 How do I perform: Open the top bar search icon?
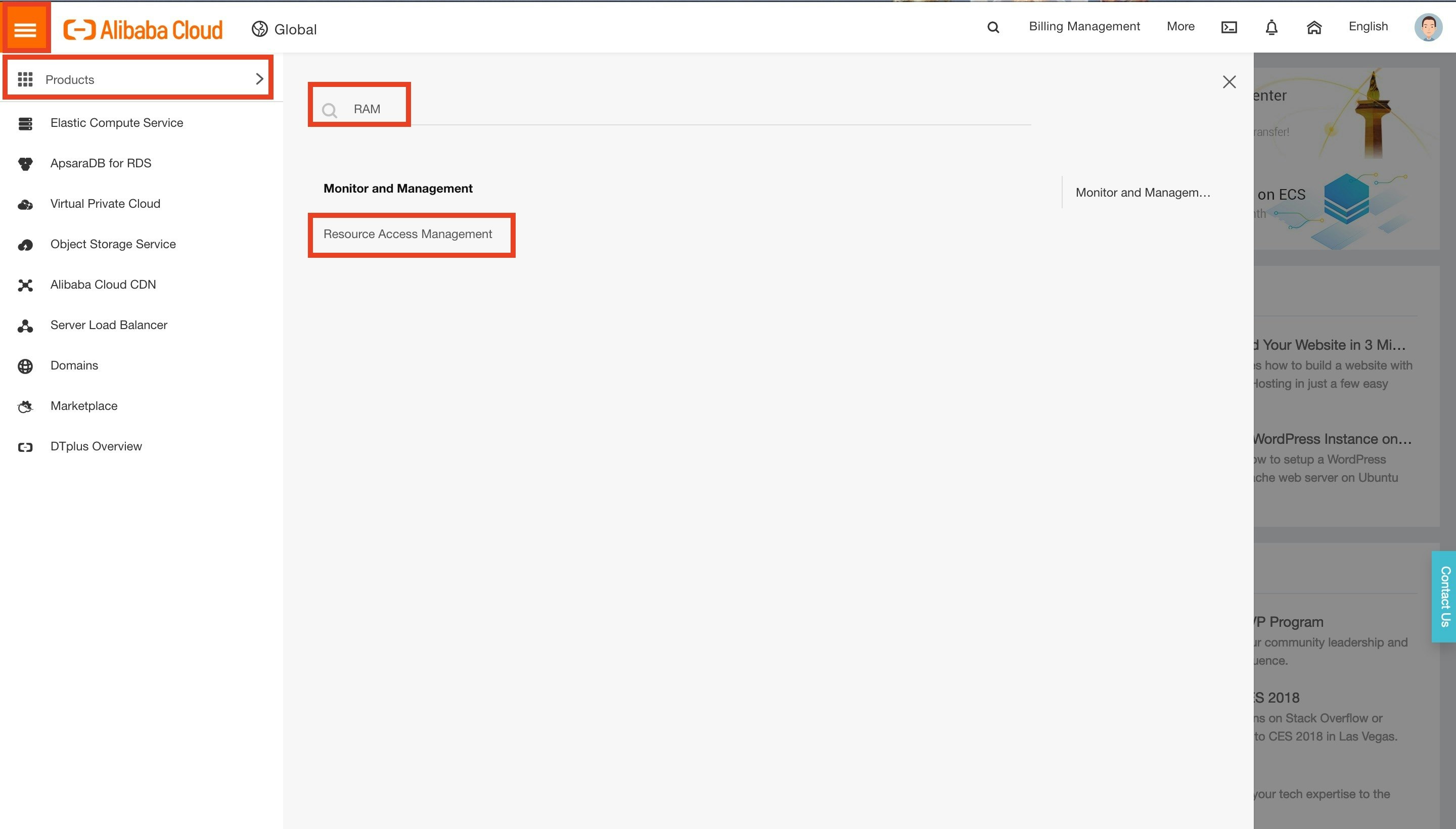pyautogui.click(x=993, y=27)
